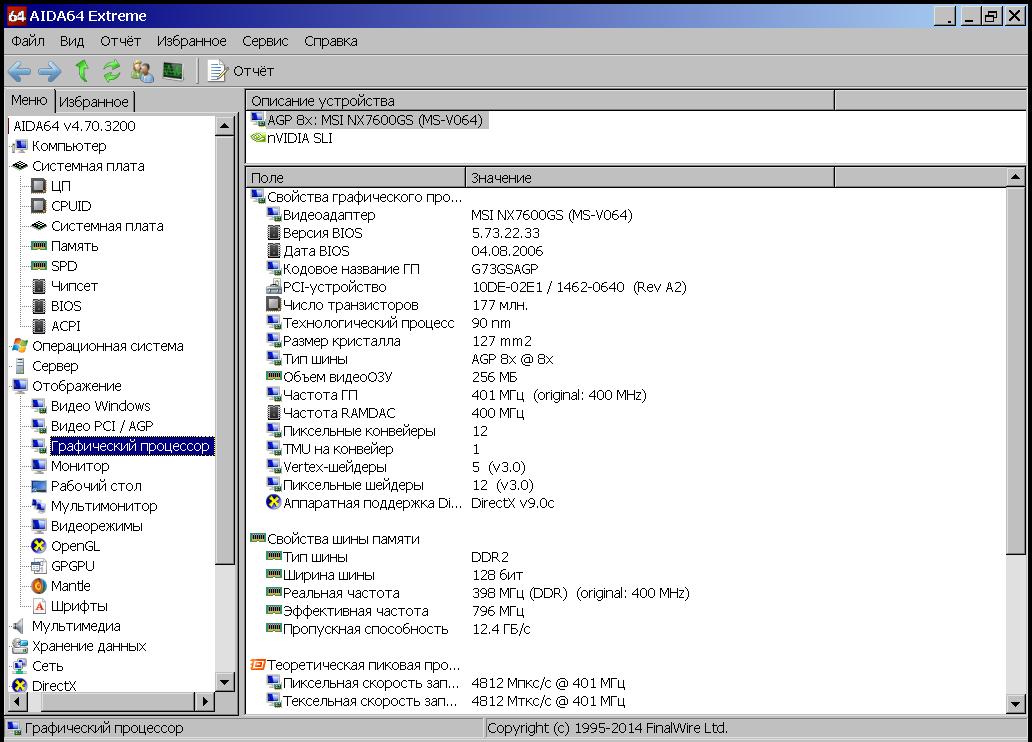Click the blue Back arrow in toolbar
The height and width of the screenshot is (742, 1032).
point(20,71)
